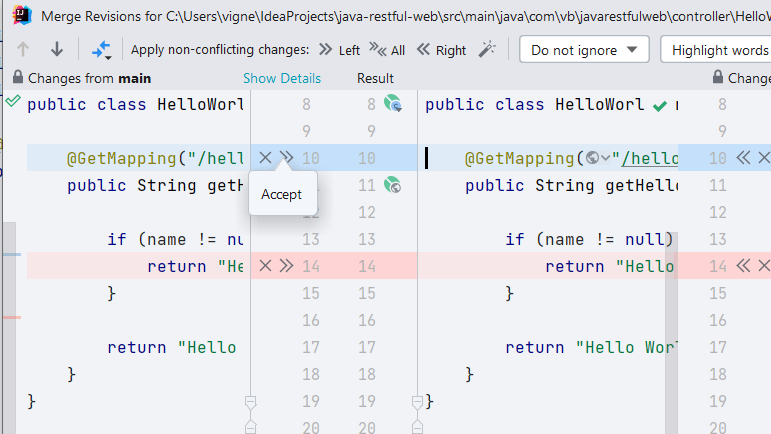The image size is (771, 434).
Task: Apply non-conflicting changes from Left
Action: pos(339,50)
